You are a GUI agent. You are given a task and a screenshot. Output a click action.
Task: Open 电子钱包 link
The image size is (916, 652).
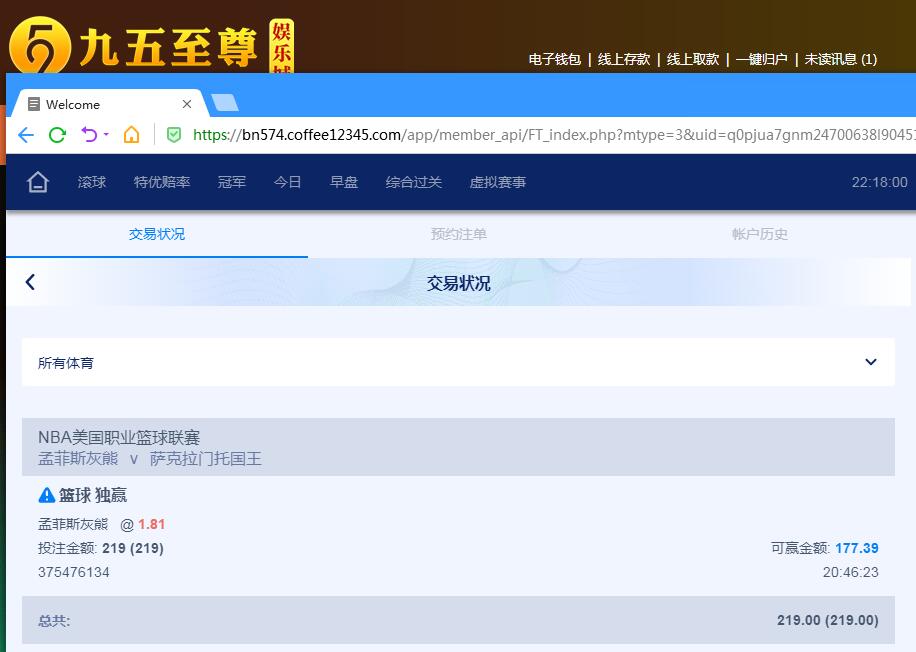pyautogui.click(x=554, y=59)
